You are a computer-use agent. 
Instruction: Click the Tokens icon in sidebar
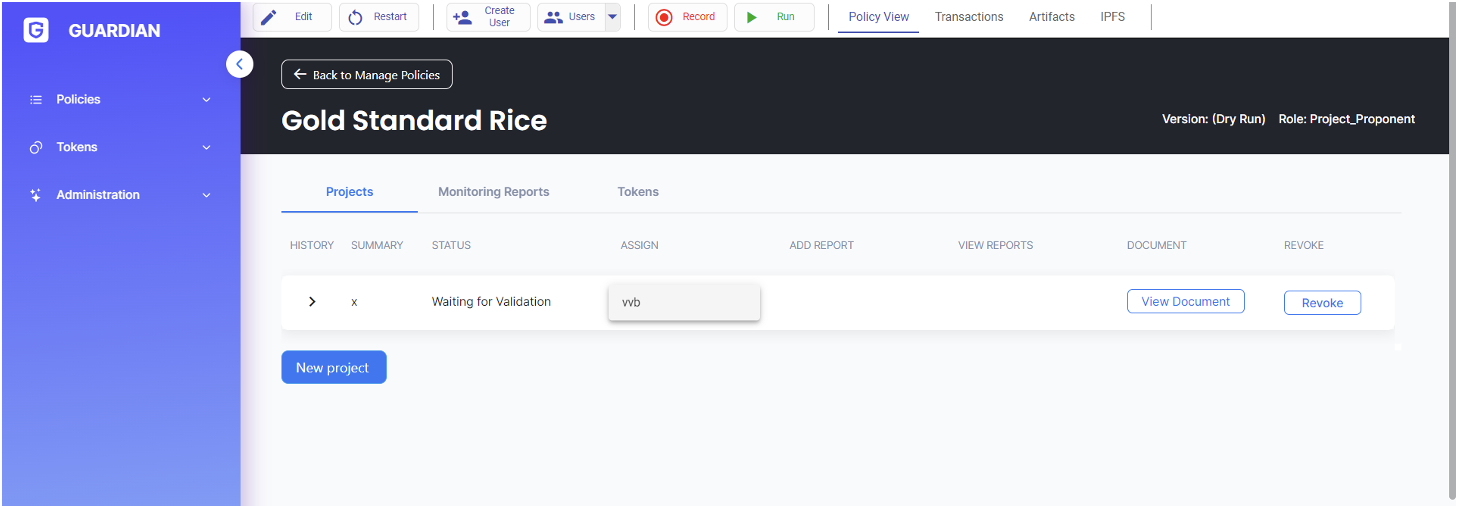(x=36, y=147)
